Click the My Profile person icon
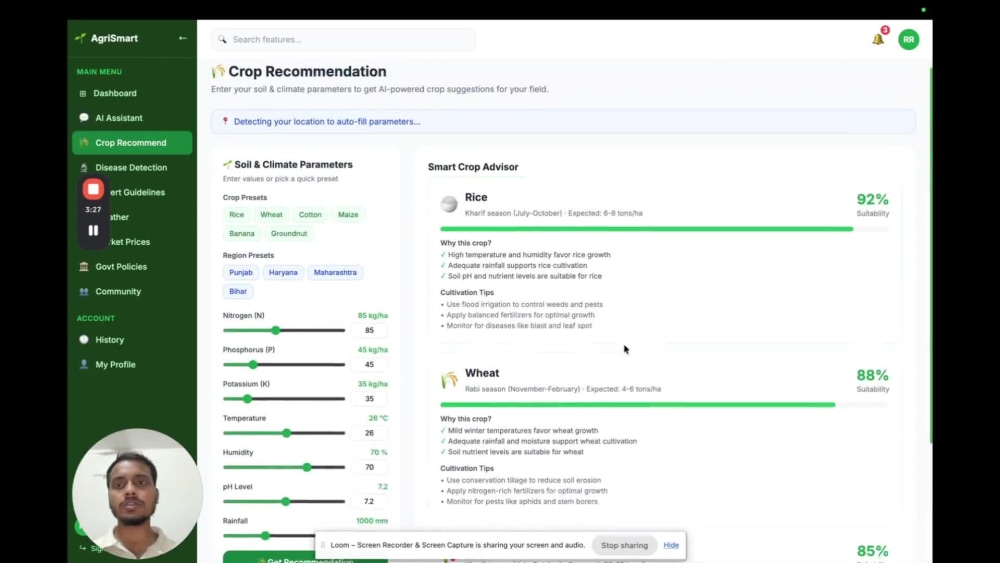The image size is (1000, 563). click(x=84, y=364)
